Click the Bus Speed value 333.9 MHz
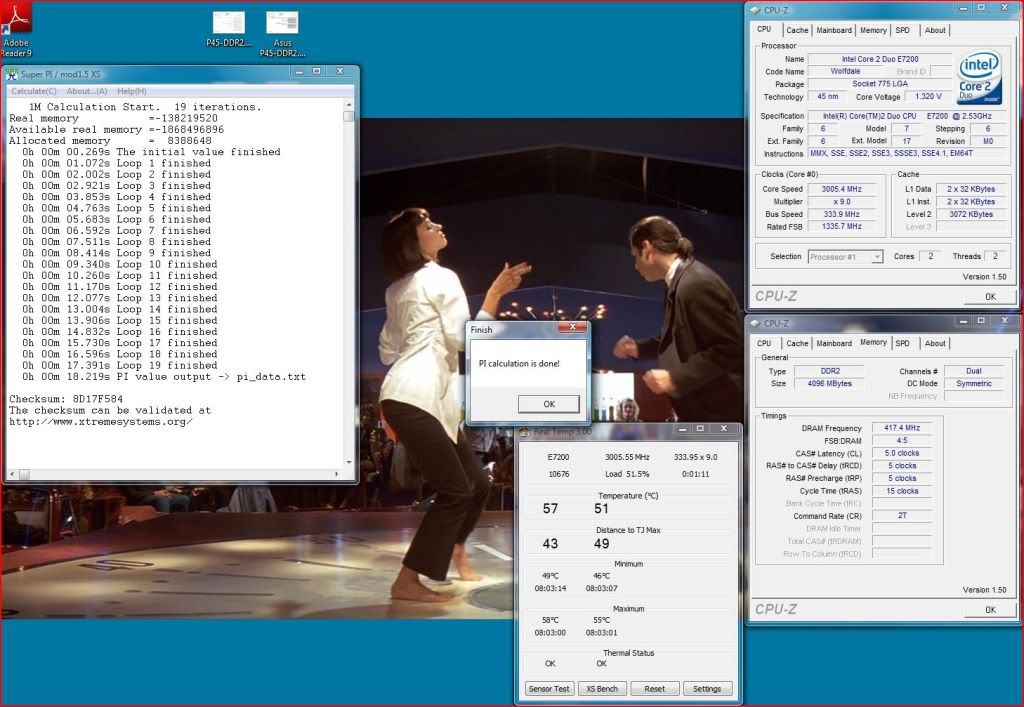This screenshot has width=1024, height=707. (x=841, y=214)
